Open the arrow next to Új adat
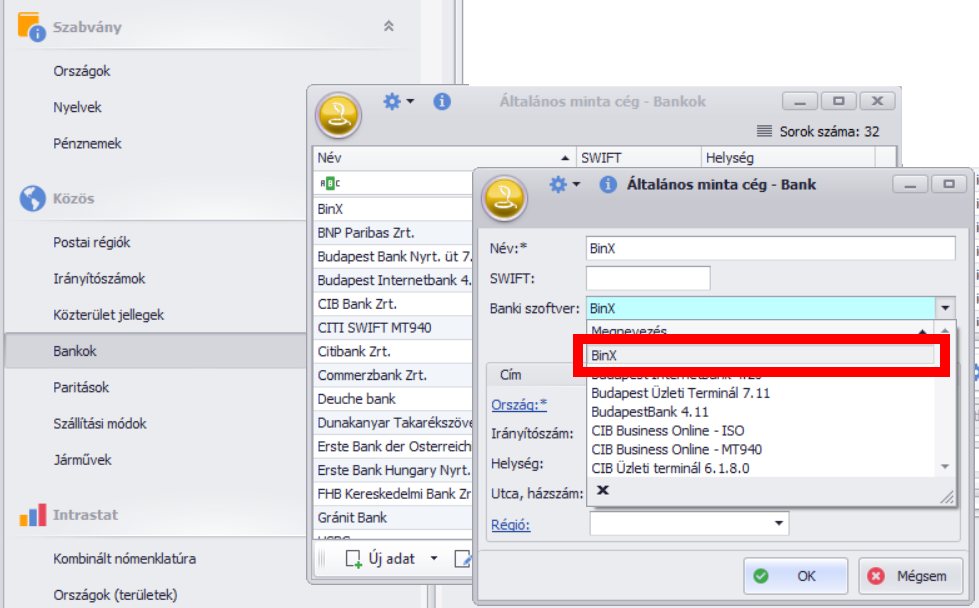The image size is (979, 608). coord(434,559)
